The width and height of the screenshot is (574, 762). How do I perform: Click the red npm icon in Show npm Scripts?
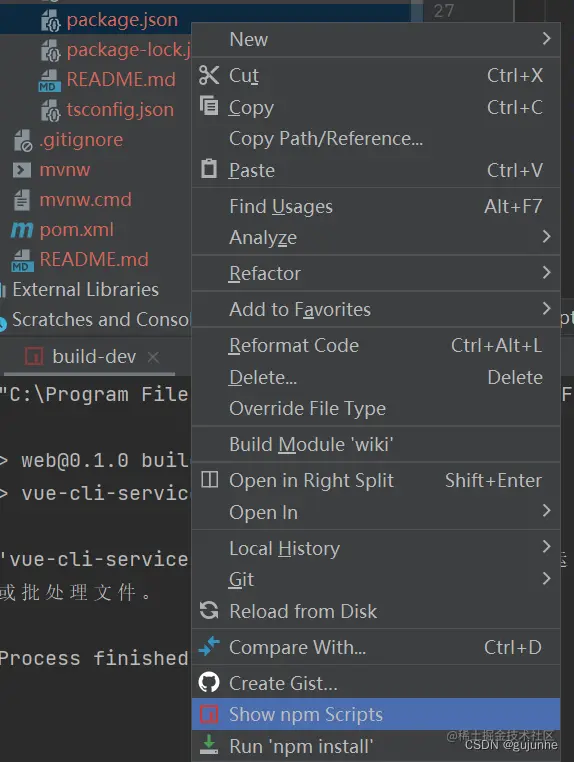point(209,714)
